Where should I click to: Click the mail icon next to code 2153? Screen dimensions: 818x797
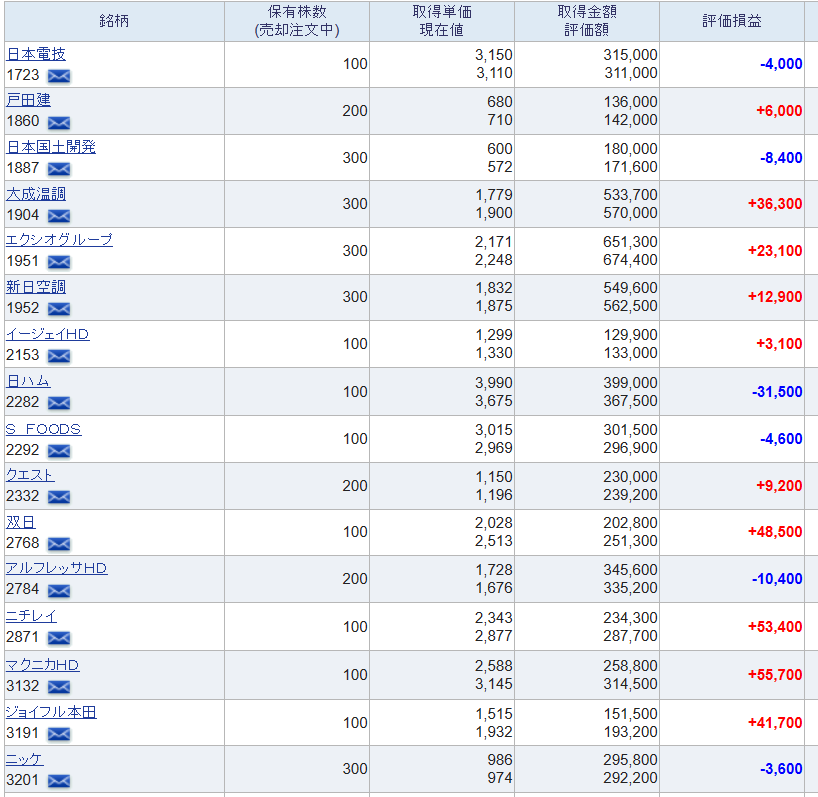(x=59, y=356)
